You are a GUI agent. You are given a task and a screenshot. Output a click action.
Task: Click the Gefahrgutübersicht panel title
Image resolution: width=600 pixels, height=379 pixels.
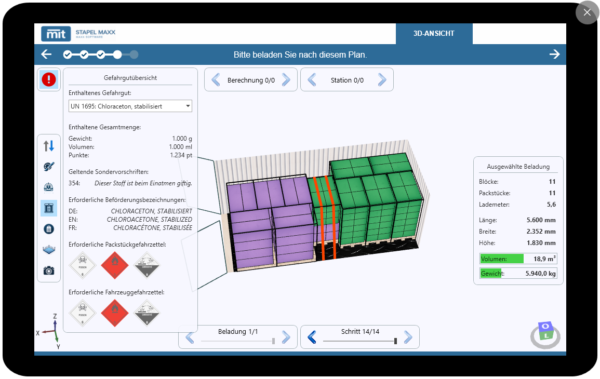tap(130, 78)
